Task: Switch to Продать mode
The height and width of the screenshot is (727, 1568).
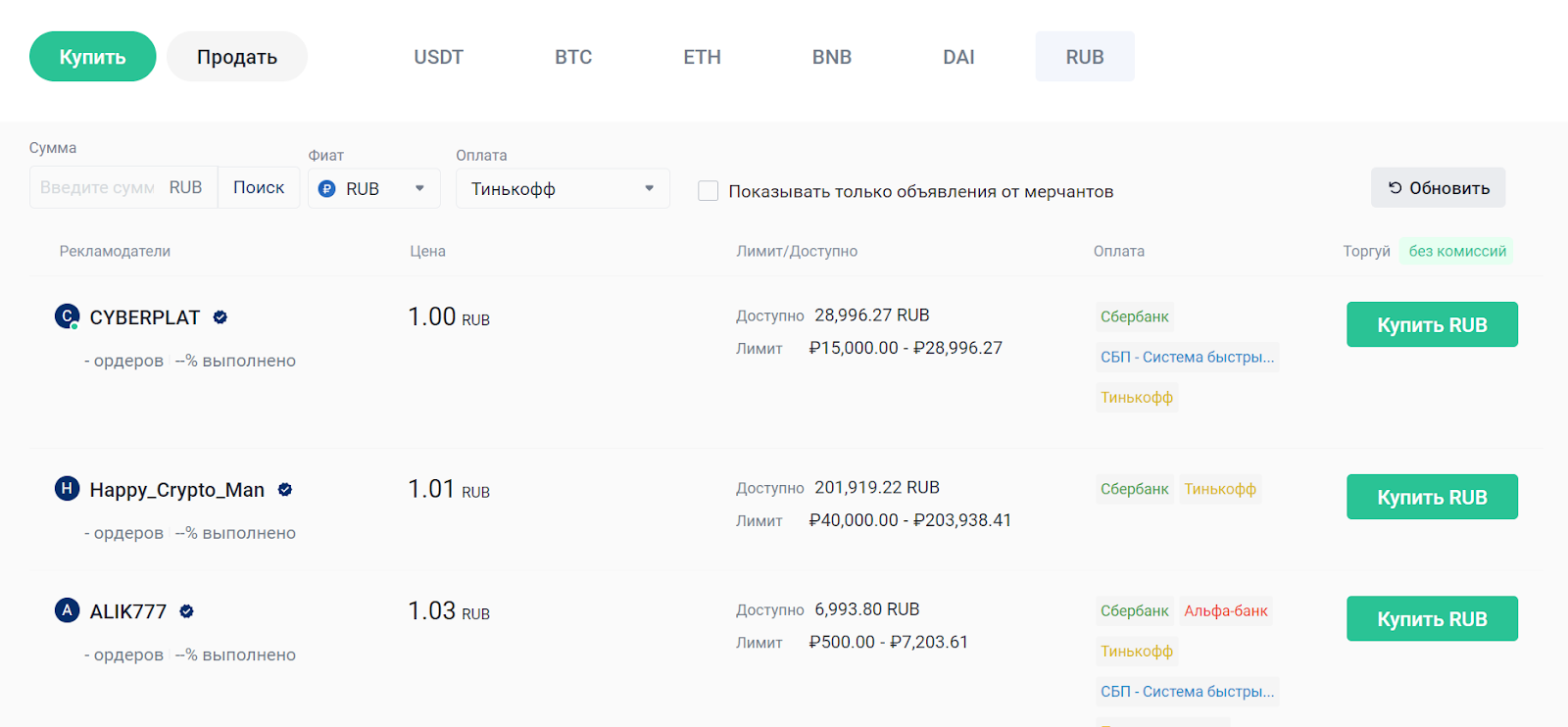Action: (x=236, y=57)
